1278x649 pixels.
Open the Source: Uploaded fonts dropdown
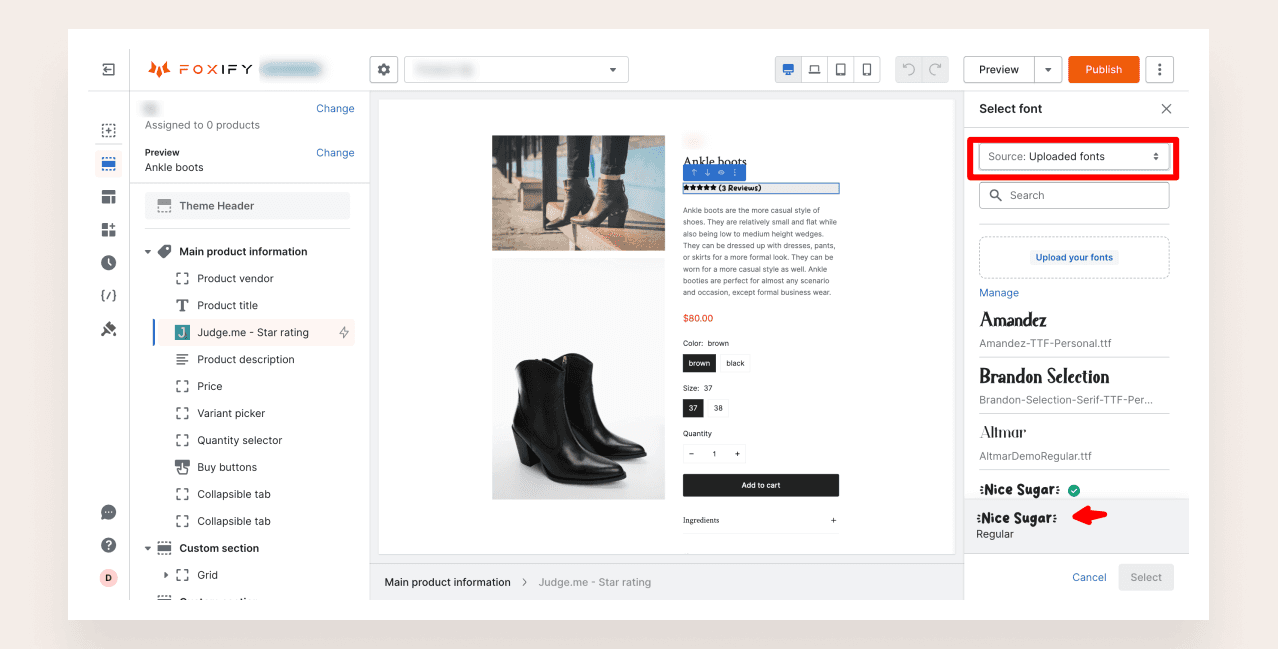pyautogui.click(x=1073, y=157)
